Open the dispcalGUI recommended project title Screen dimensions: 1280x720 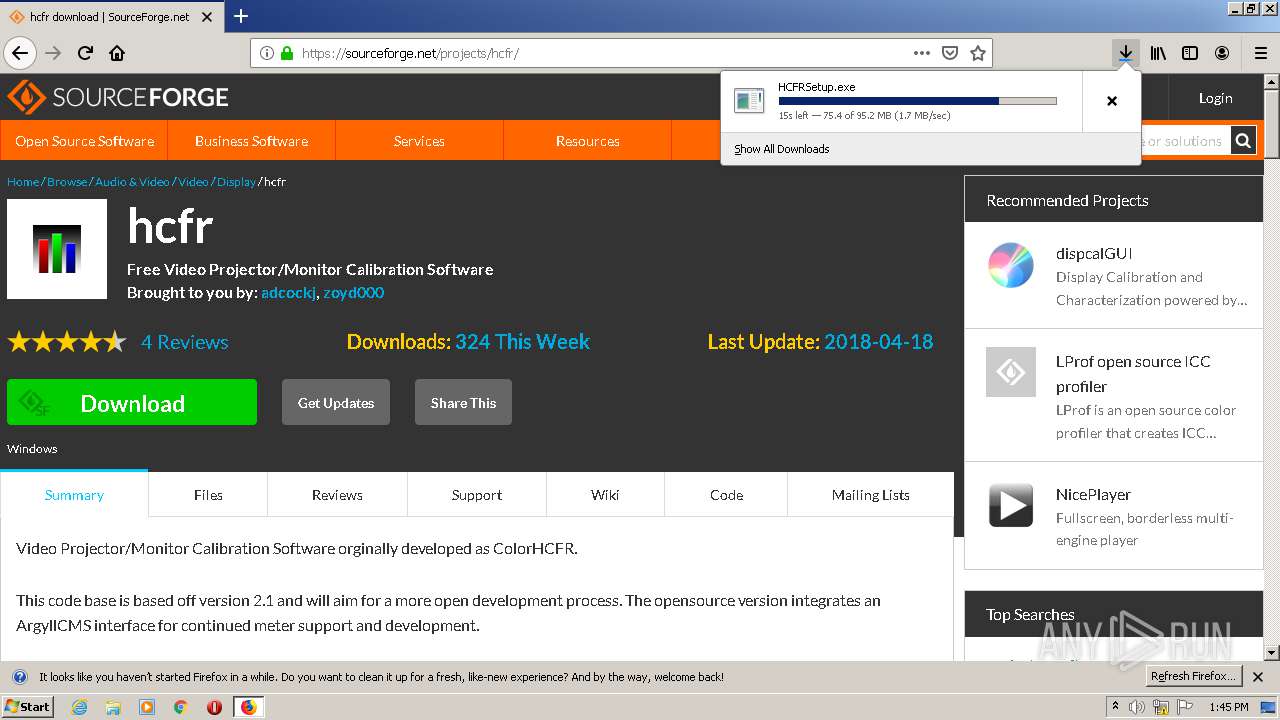pos(1094,254)
